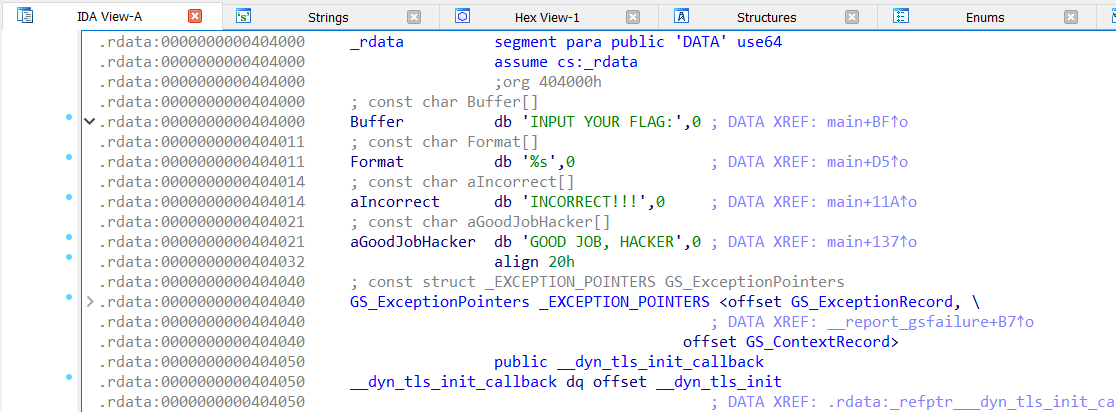Expand the GS_ExceptionPointers line arrow
Viewport: 1116px width, 412px height.
coord(90,302)
